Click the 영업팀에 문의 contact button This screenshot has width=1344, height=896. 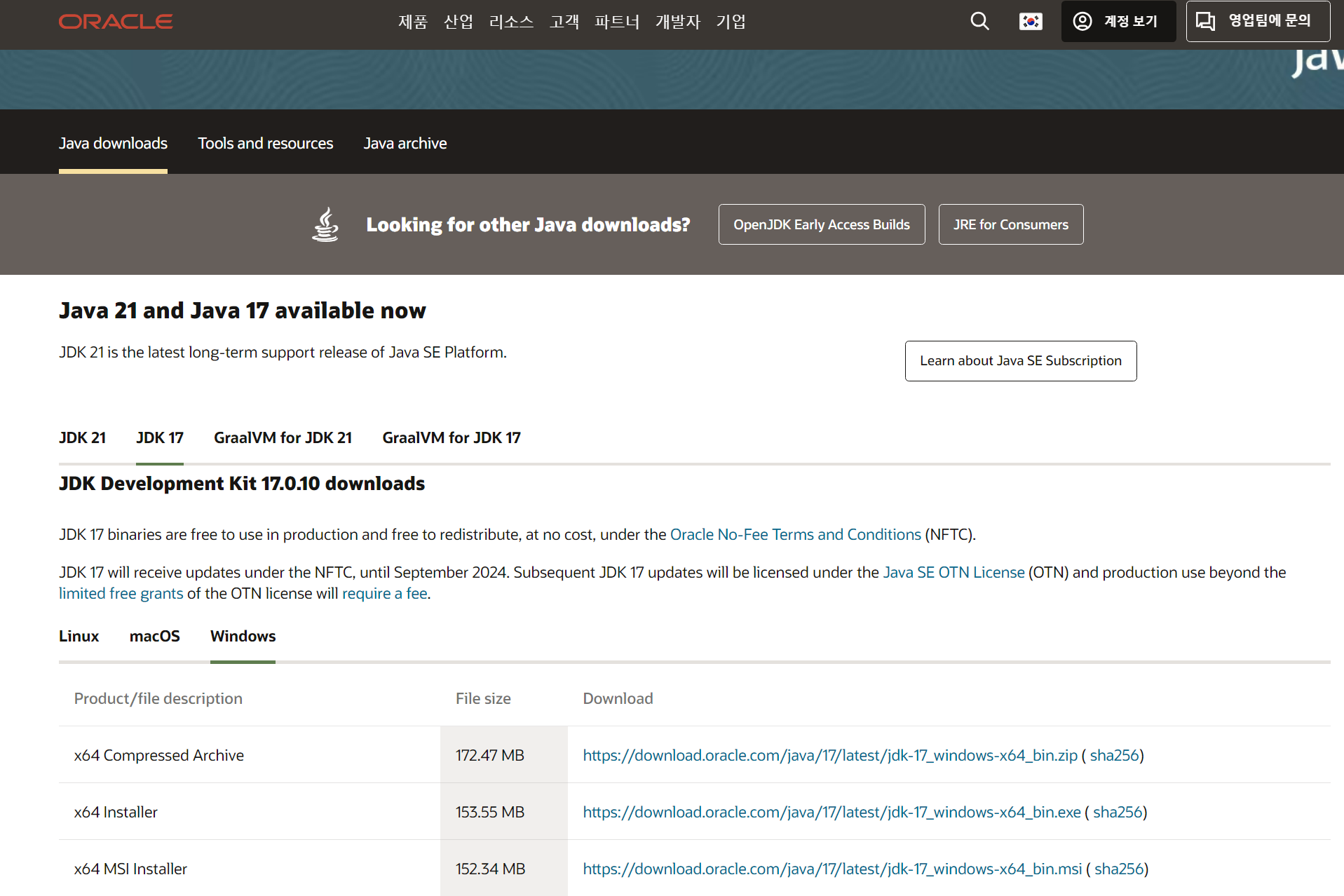pyautogui.click(x=1258, y=21)
